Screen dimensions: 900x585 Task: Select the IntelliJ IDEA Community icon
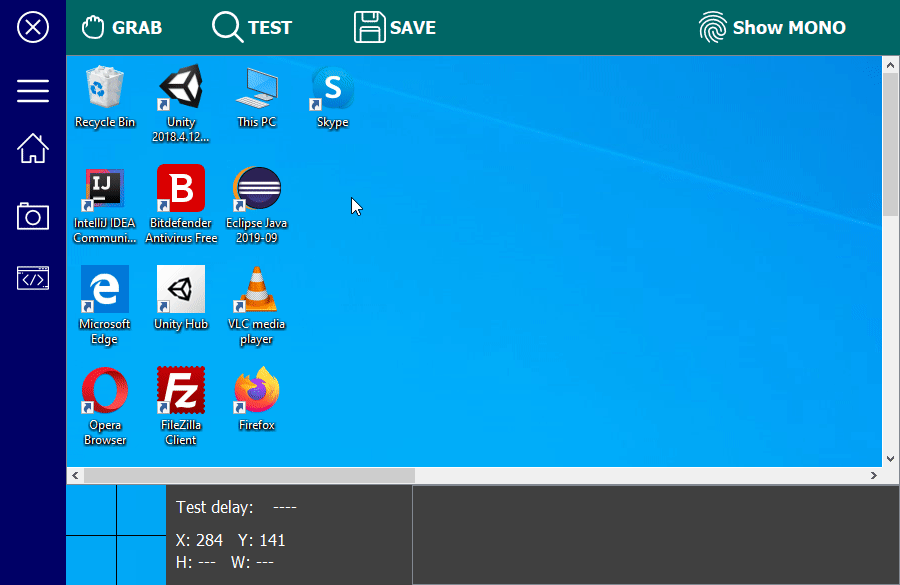pyautogui.click(x=104, y=206)
